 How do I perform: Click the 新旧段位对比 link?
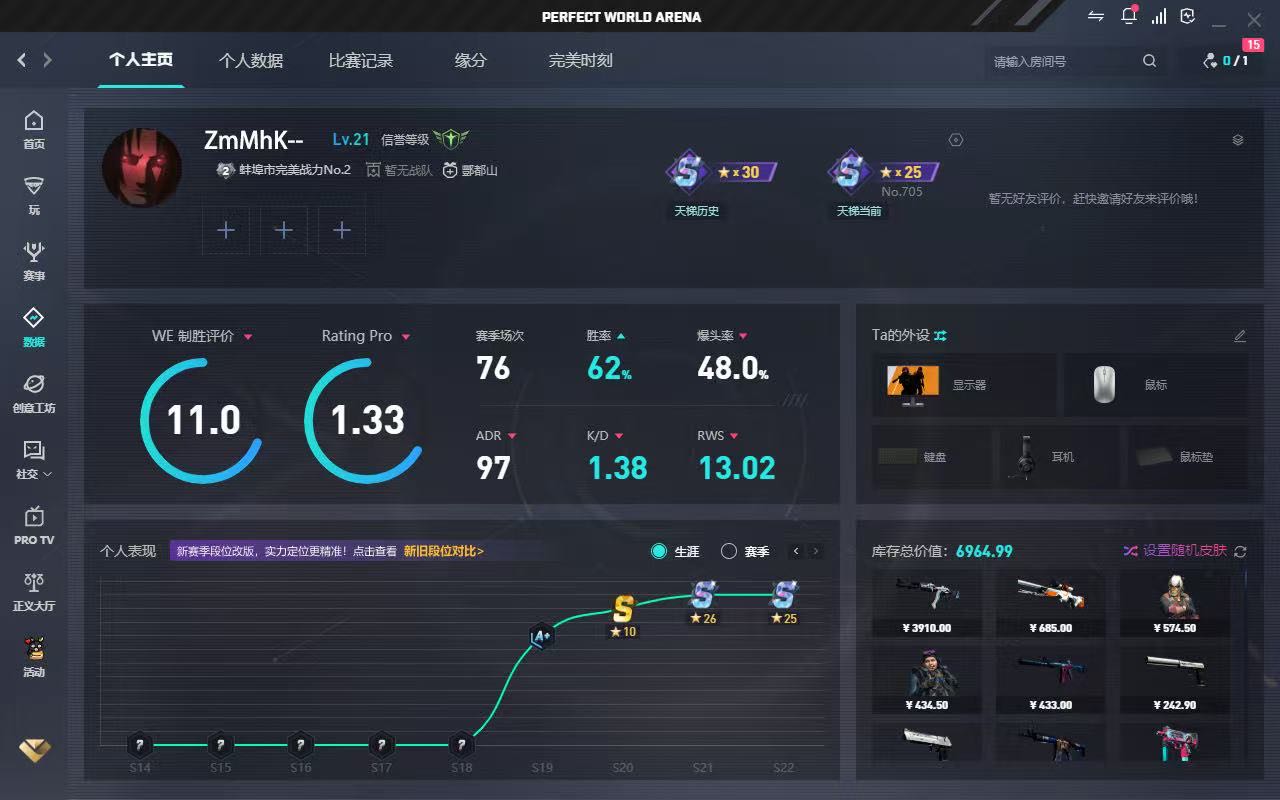(443, 551)
